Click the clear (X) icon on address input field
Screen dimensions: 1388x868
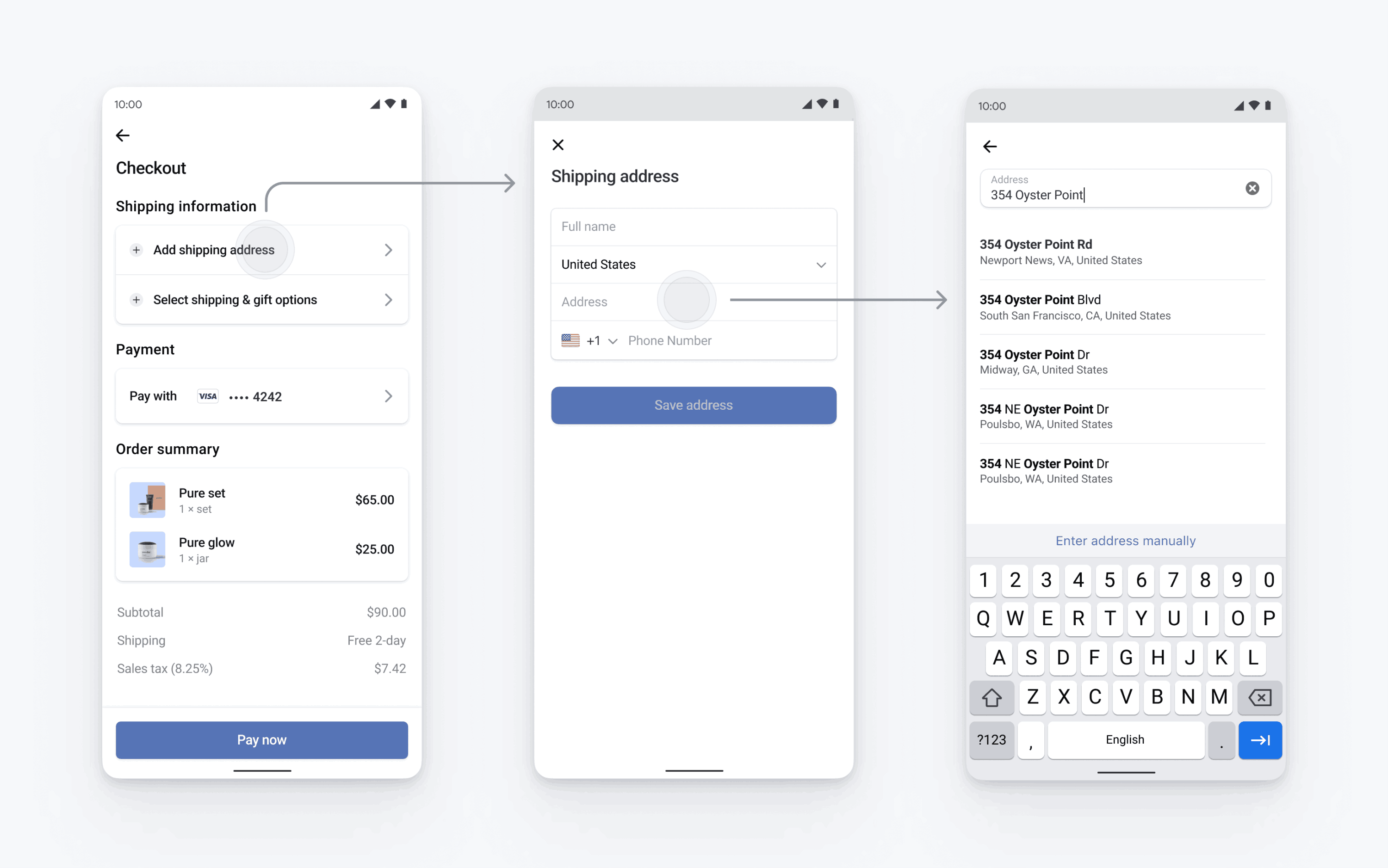(x=1252, y=188)
